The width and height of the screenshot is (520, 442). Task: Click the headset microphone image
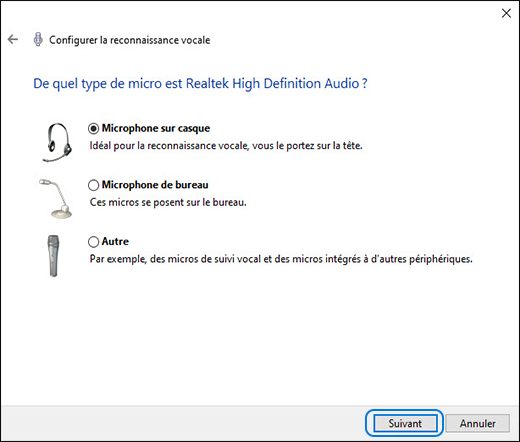(57, 142)
